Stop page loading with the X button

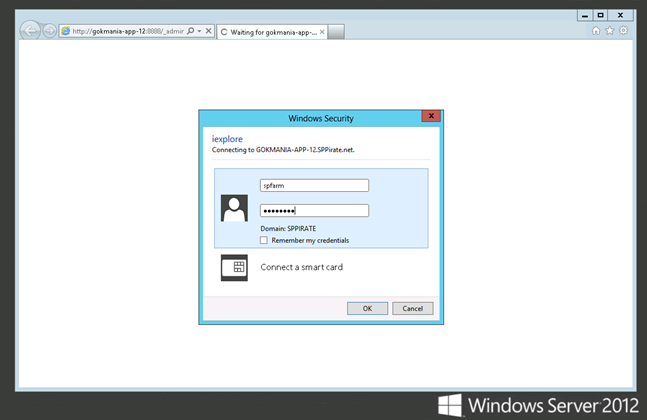click(x=209, y=31)
